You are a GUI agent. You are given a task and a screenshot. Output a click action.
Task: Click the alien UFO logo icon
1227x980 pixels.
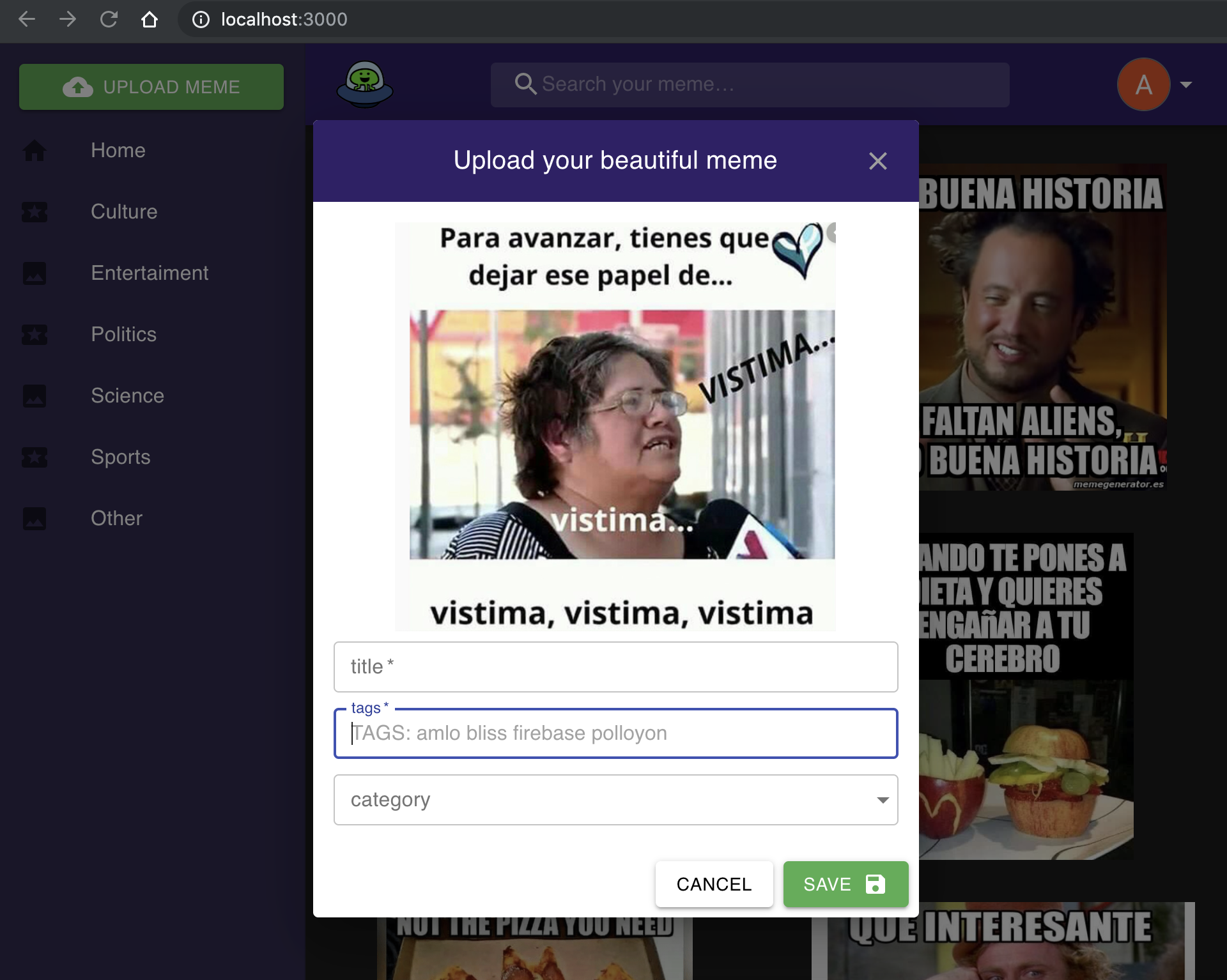[x=365, y=84]
